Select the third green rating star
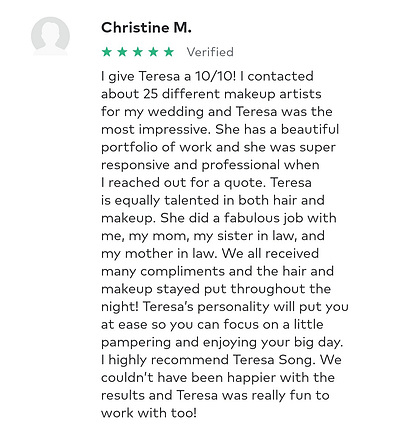 point(138,52)
